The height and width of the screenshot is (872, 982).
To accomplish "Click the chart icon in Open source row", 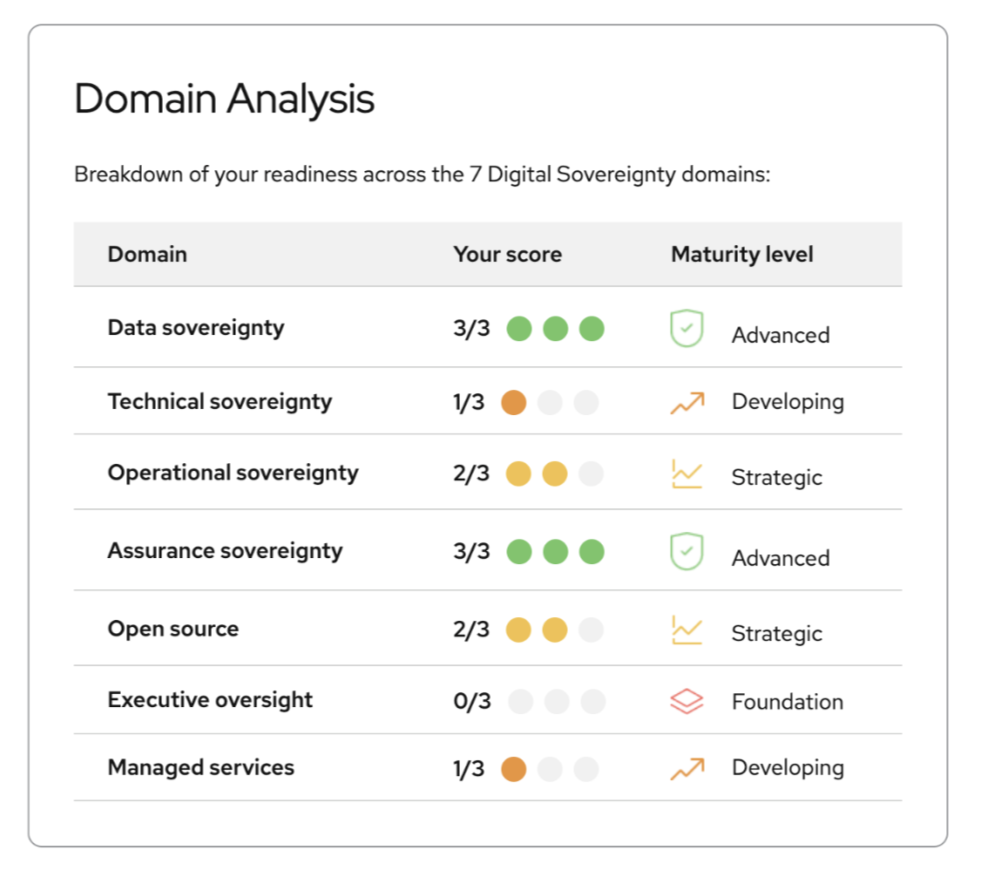I will point(687,630).
